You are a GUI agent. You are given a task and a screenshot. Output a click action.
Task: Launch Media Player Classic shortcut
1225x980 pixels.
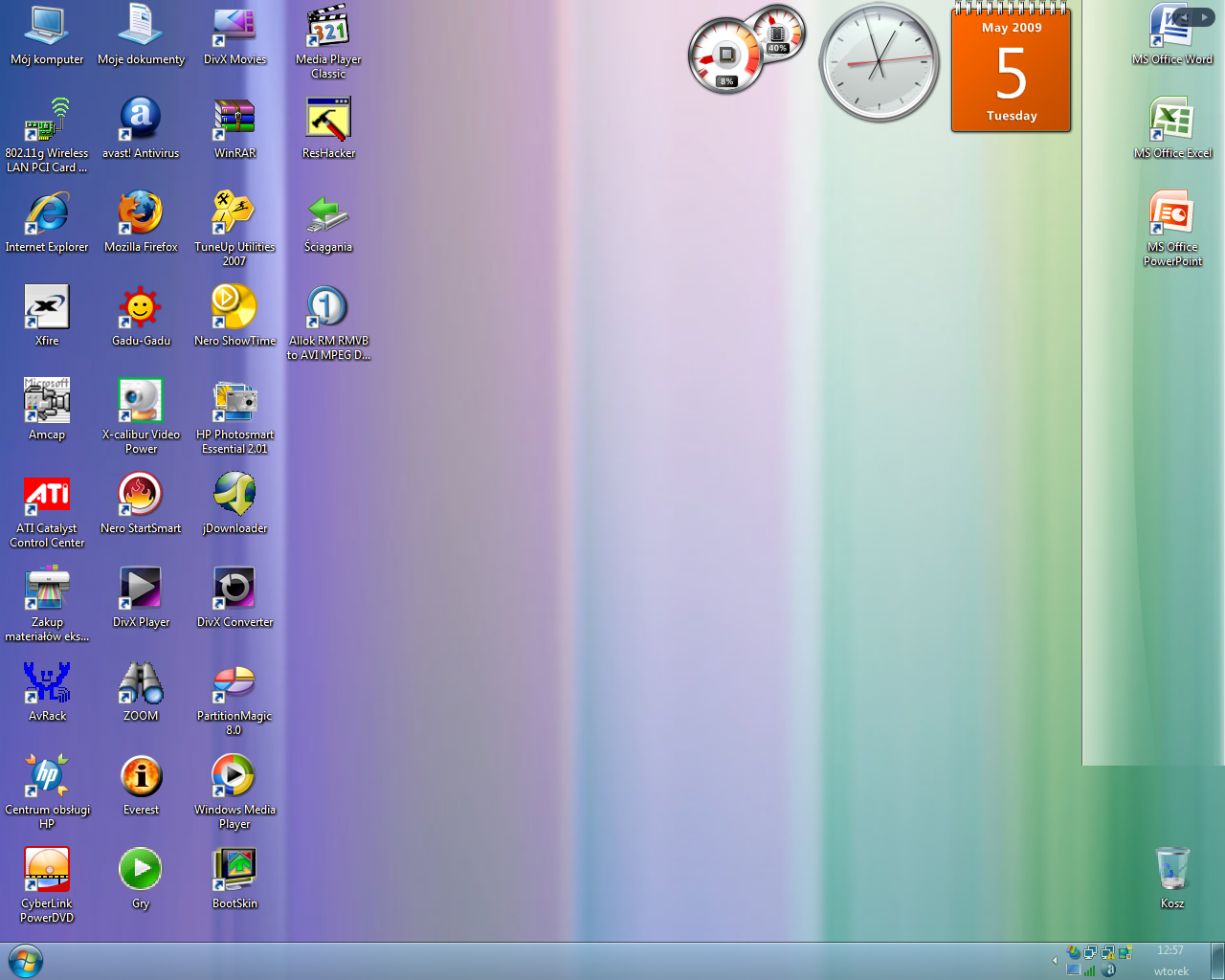coord(328,41)
